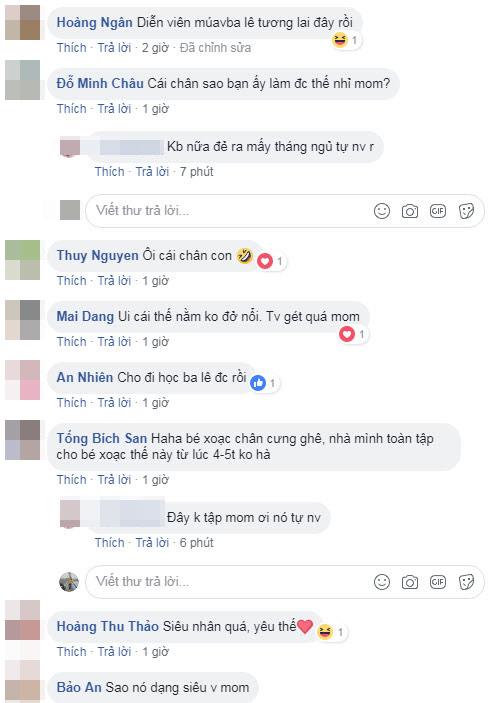Image resolution: width=493 pixels, height=703 pixels.
Task: Click Thích under Đỗ Minh Châu's comment
Action: pyautogui.click(x=71, y=108)
